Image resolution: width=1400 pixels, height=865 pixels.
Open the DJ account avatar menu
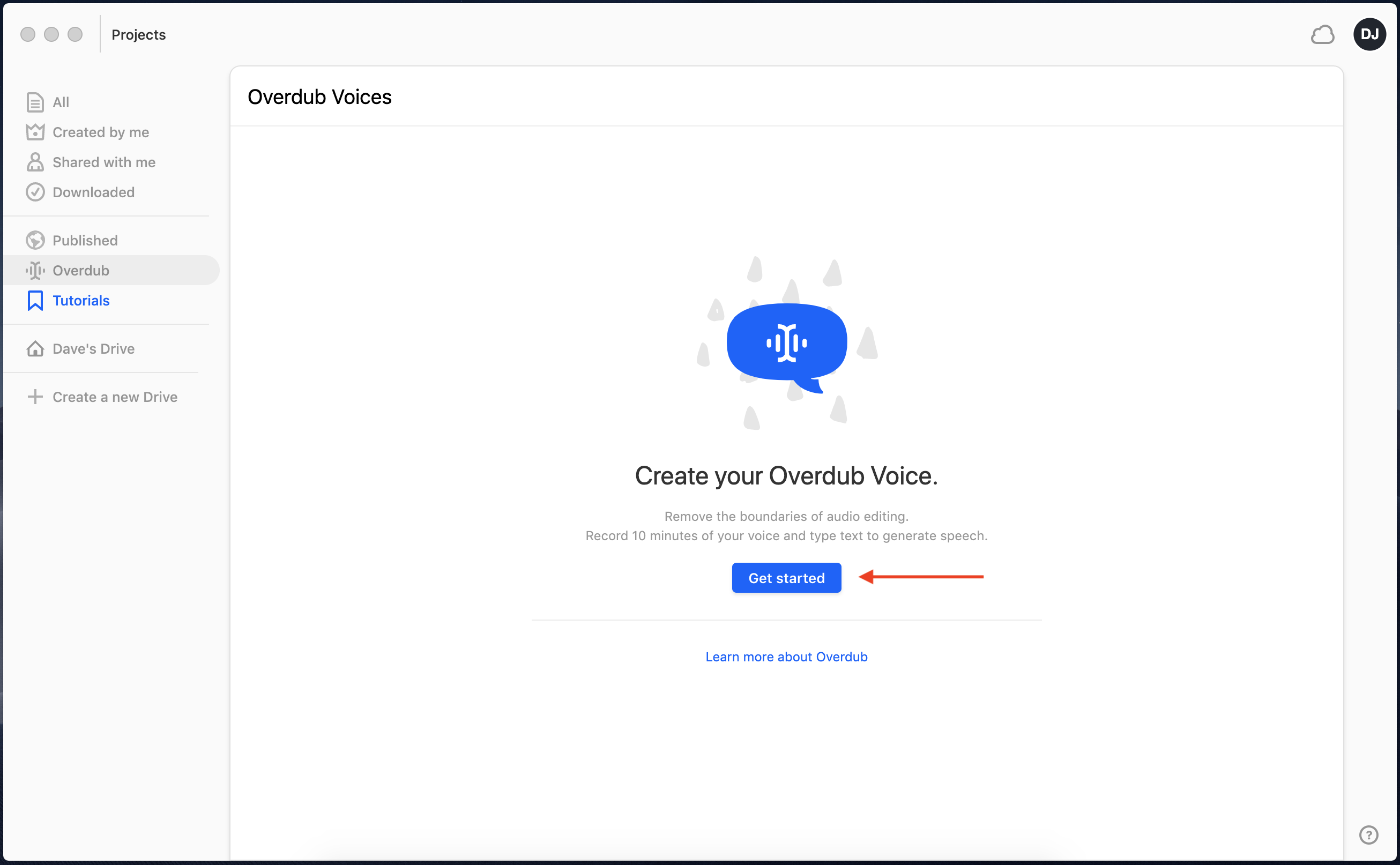(1369, 34)
